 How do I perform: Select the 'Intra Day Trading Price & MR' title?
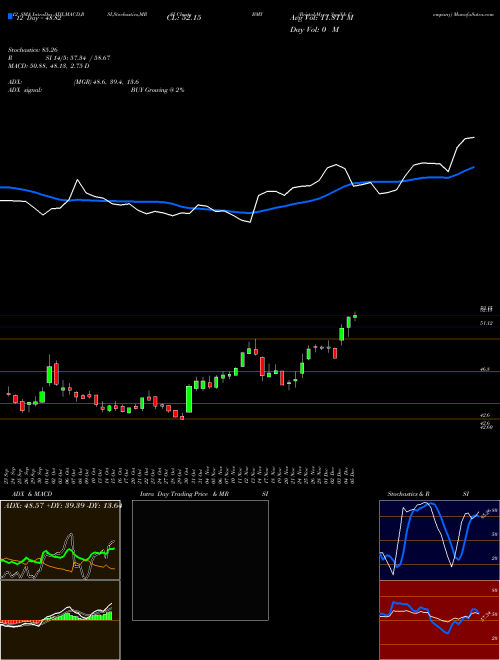pyautogui.click(x=184, y=494)
